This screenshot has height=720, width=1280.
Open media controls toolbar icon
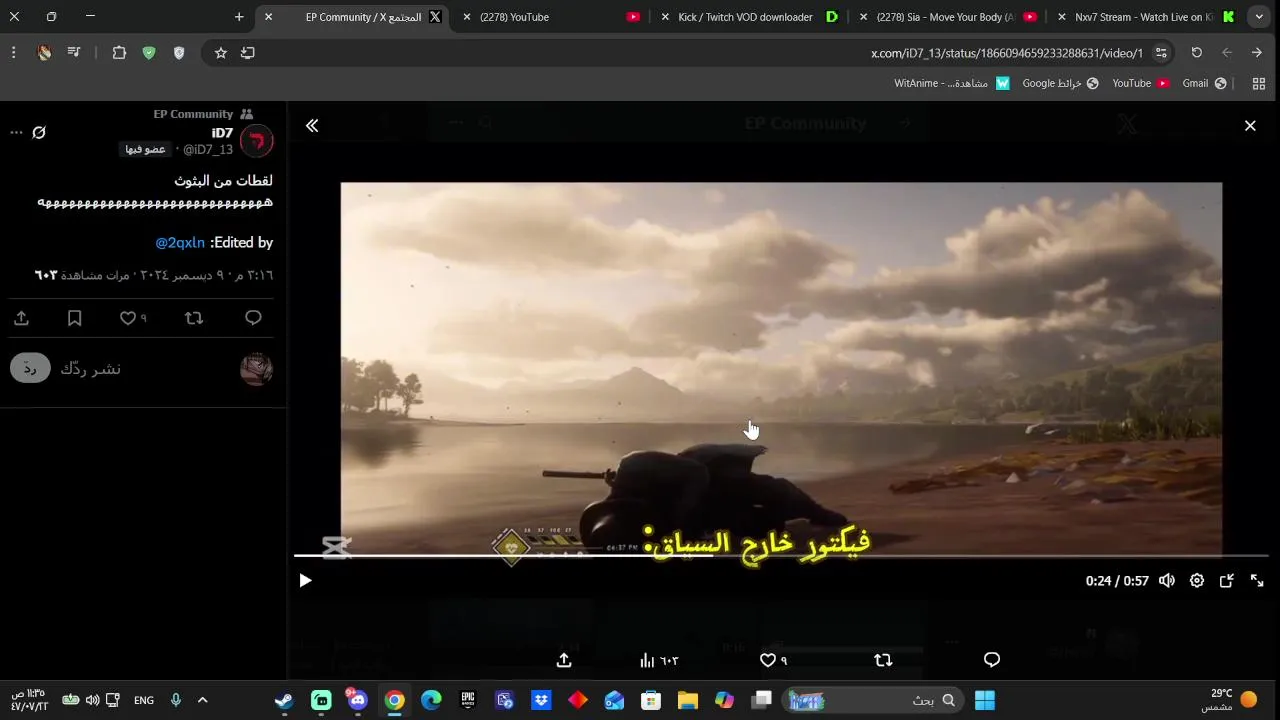pyautogui.click(x=74, y=53)
